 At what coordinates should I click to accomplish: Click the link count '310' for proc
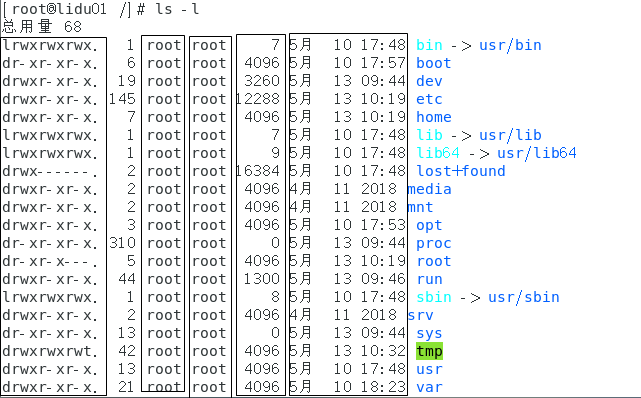point(122,243)
